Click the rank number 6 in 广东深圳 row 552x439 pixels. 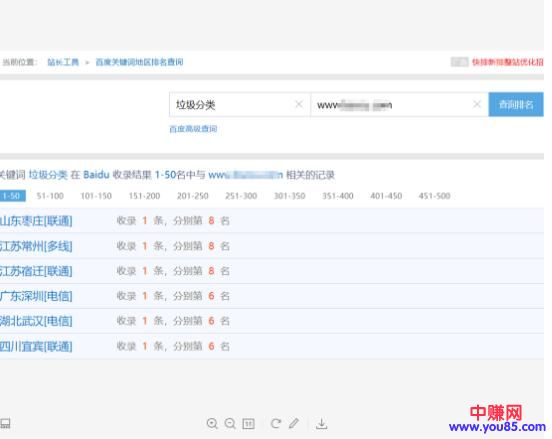(x=211, y=296)
